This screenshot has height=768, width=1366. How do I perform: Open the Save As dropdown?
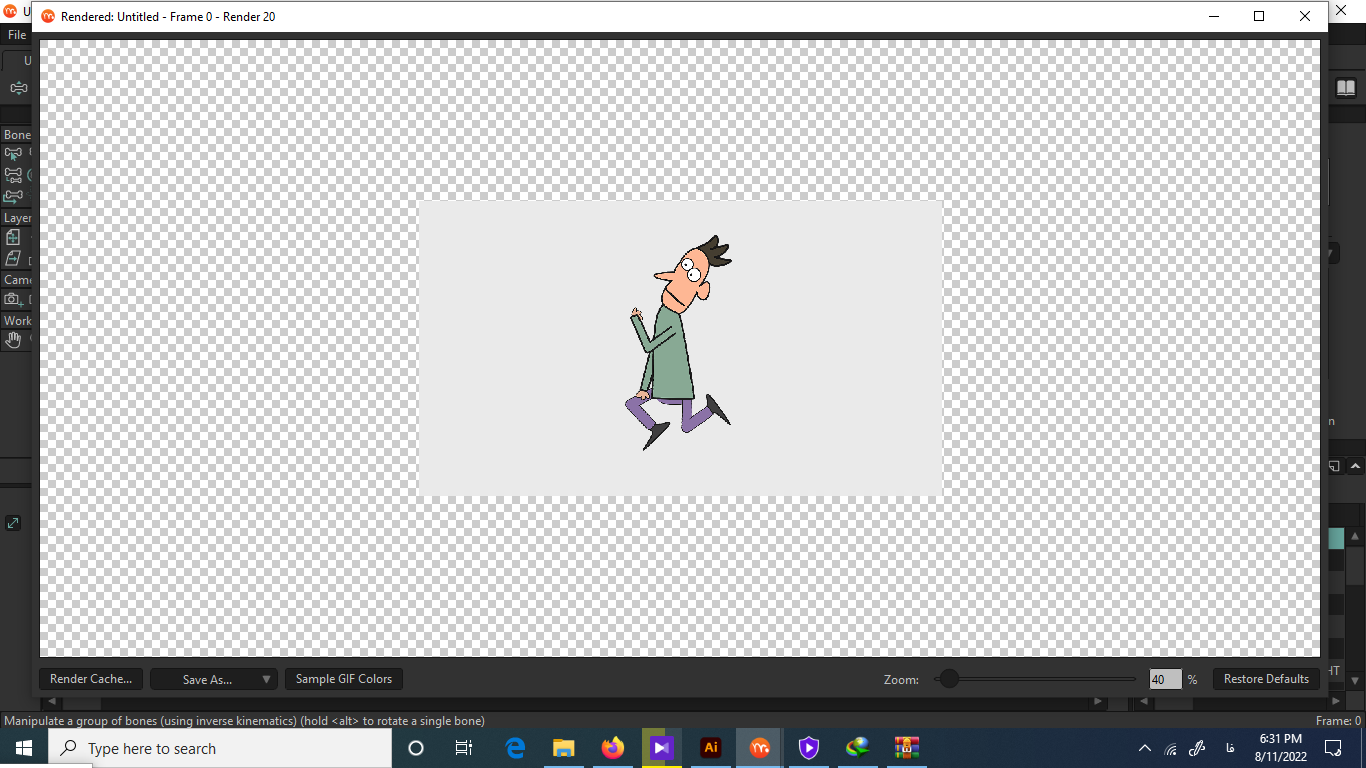coord(214,679)
